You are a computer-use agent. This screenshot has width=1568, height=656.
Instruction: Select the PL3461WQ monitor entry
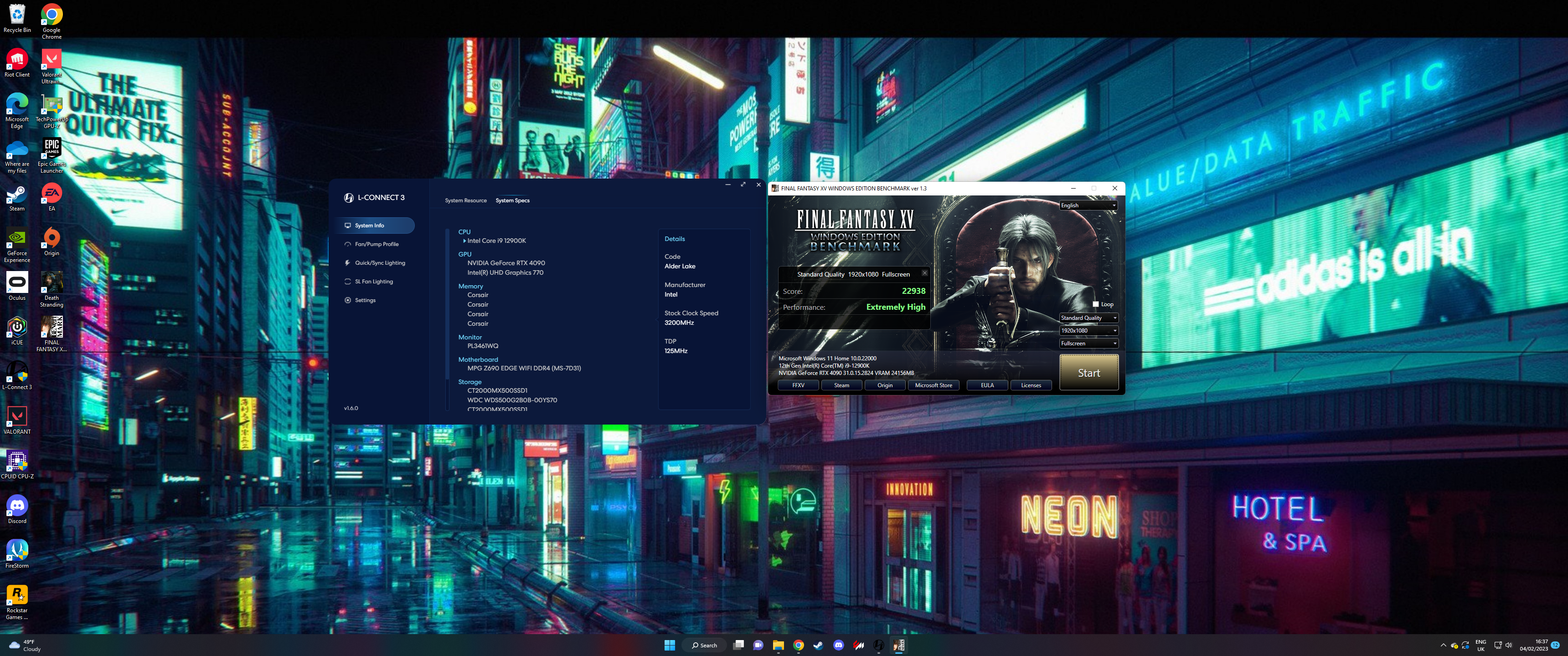[483, 346]
